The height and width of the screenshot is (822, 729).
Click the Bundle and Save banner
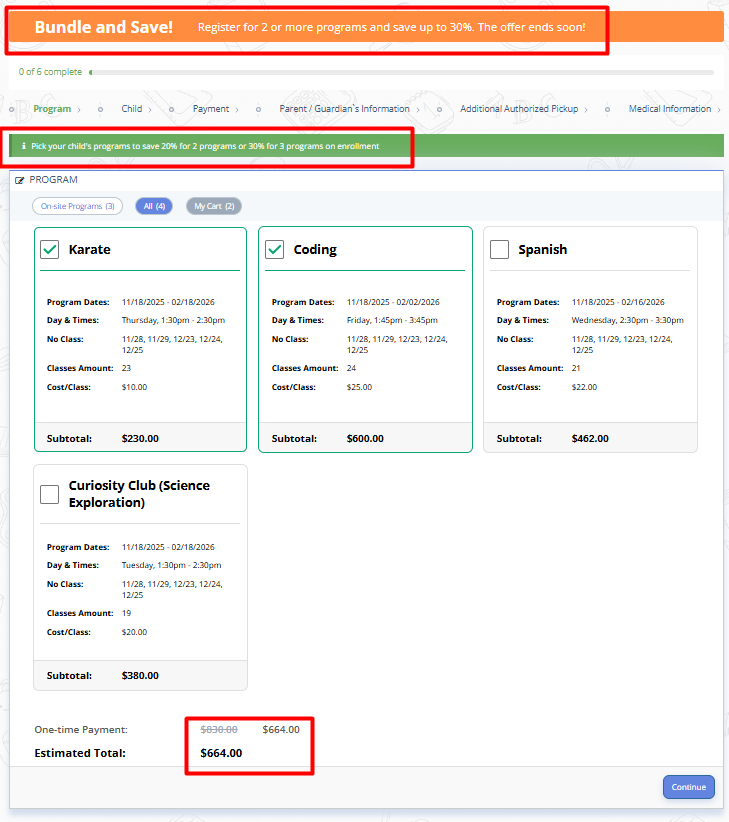tap(364, 27)
